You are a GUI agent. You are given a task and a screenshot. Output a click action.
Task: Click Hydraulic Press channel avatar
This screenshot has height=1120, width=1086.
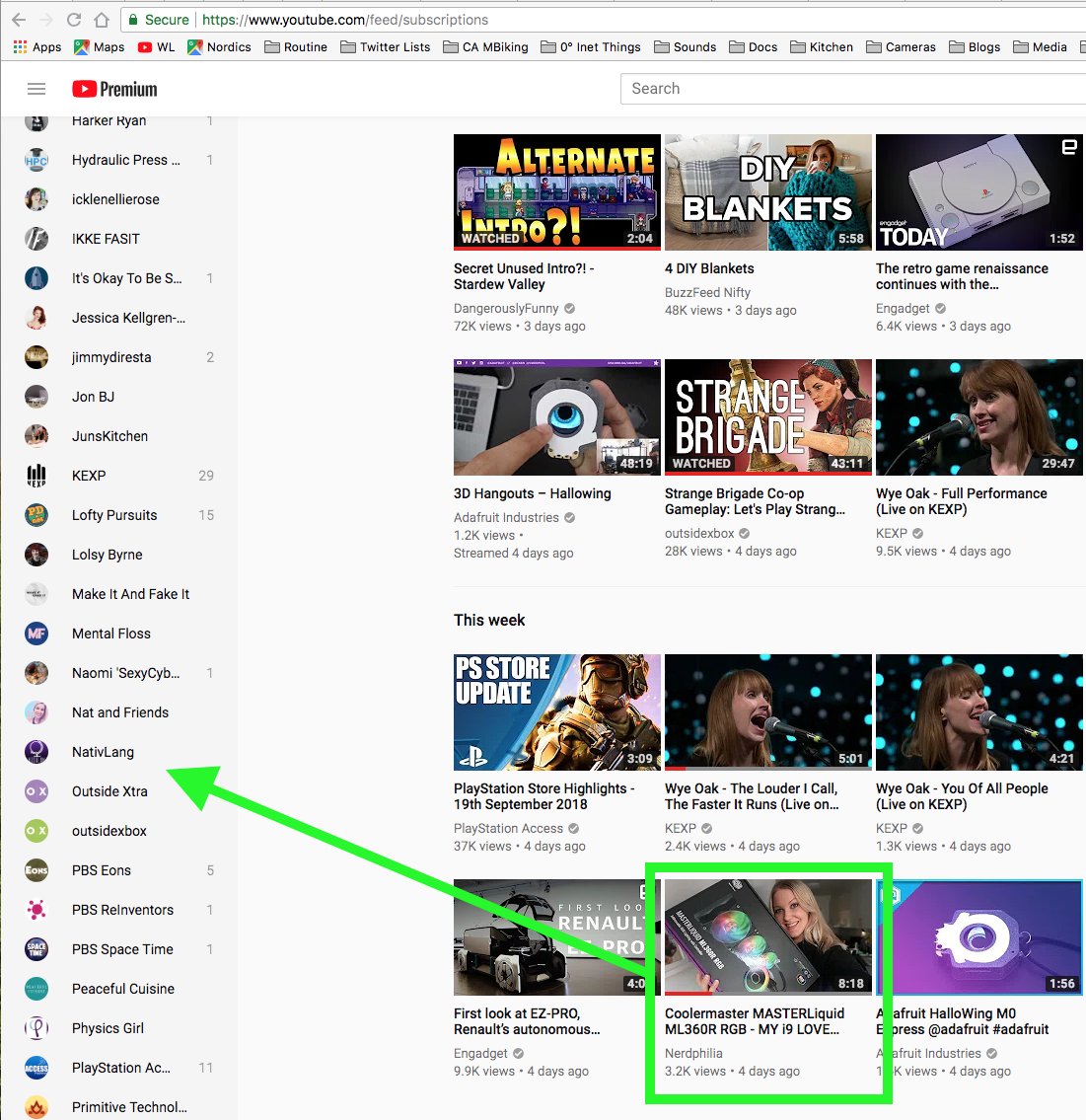click(36, 160)
